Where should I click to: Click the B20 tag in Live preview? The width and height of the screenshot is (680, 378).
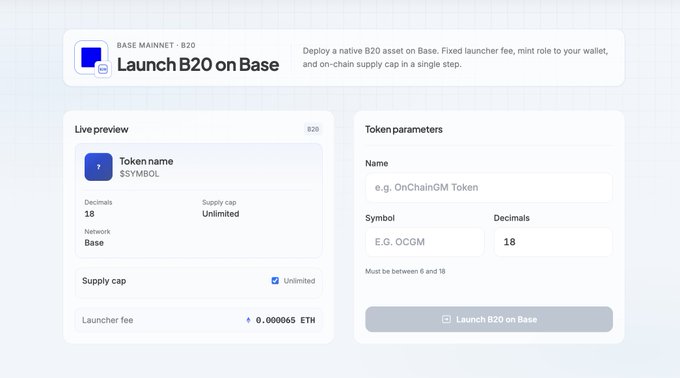[x=313, y=129]
